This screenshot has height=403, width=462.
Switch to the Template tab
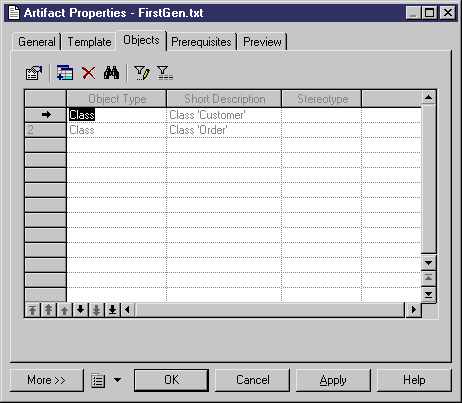(x=89, y=42)
